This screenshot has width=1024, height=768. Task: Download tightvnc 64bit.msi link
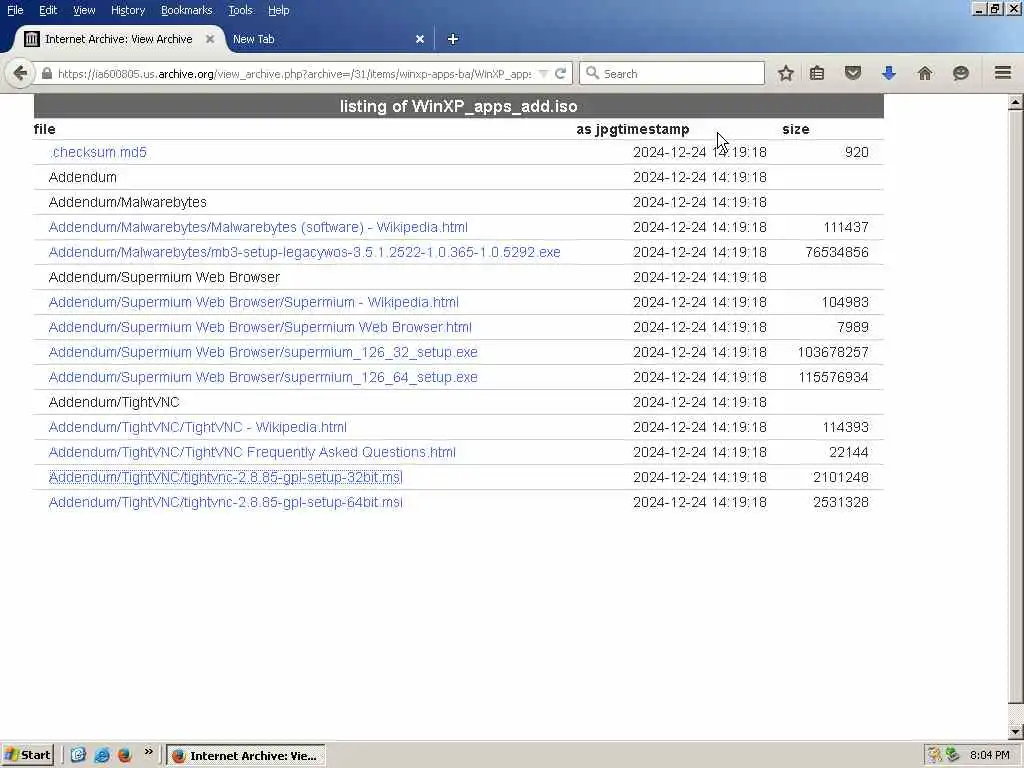click(x=225, y=502)
